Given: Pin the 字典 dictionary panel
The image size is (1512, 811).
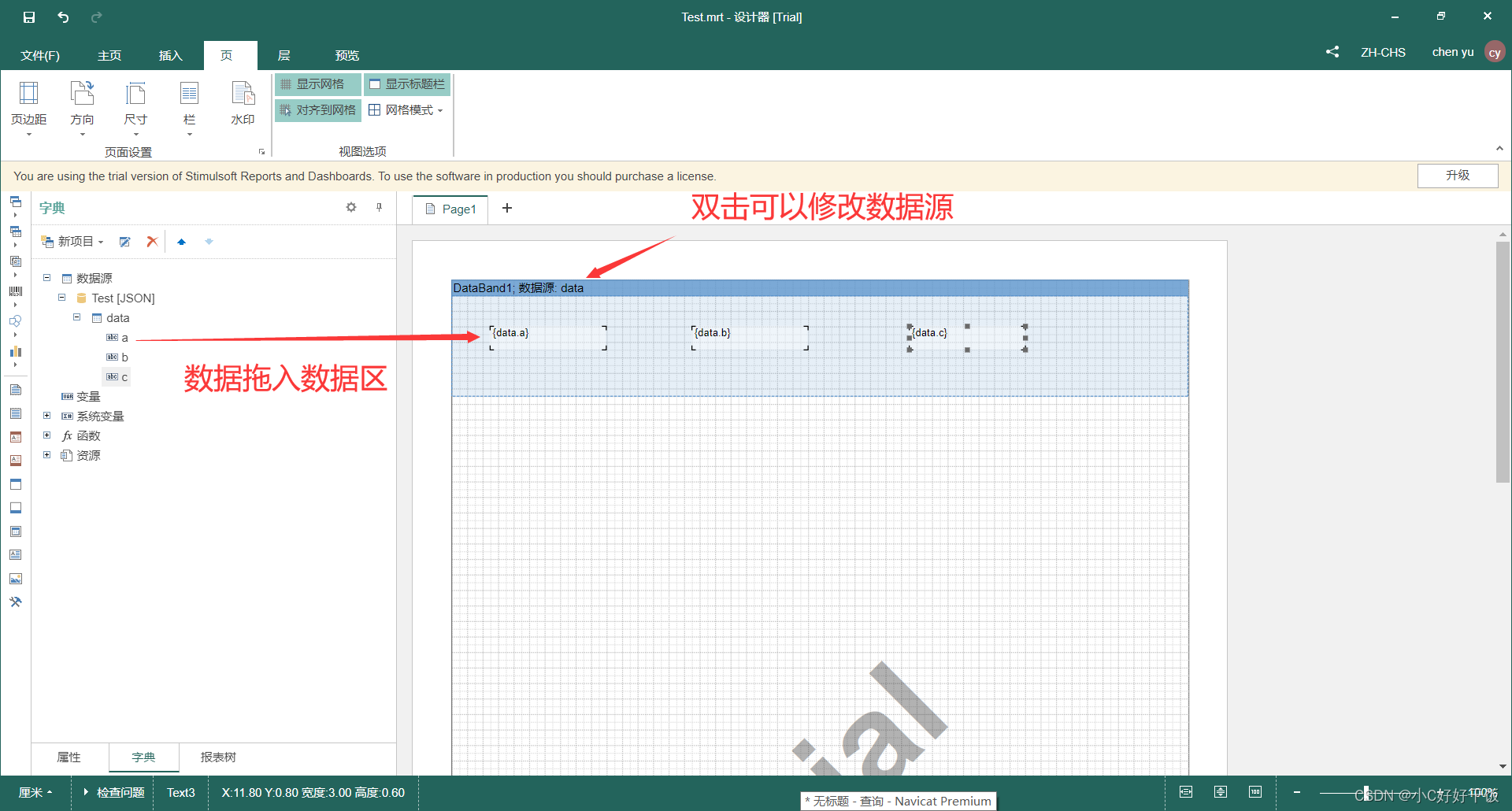Looking at the screenshot, I should tap(379, 207).
